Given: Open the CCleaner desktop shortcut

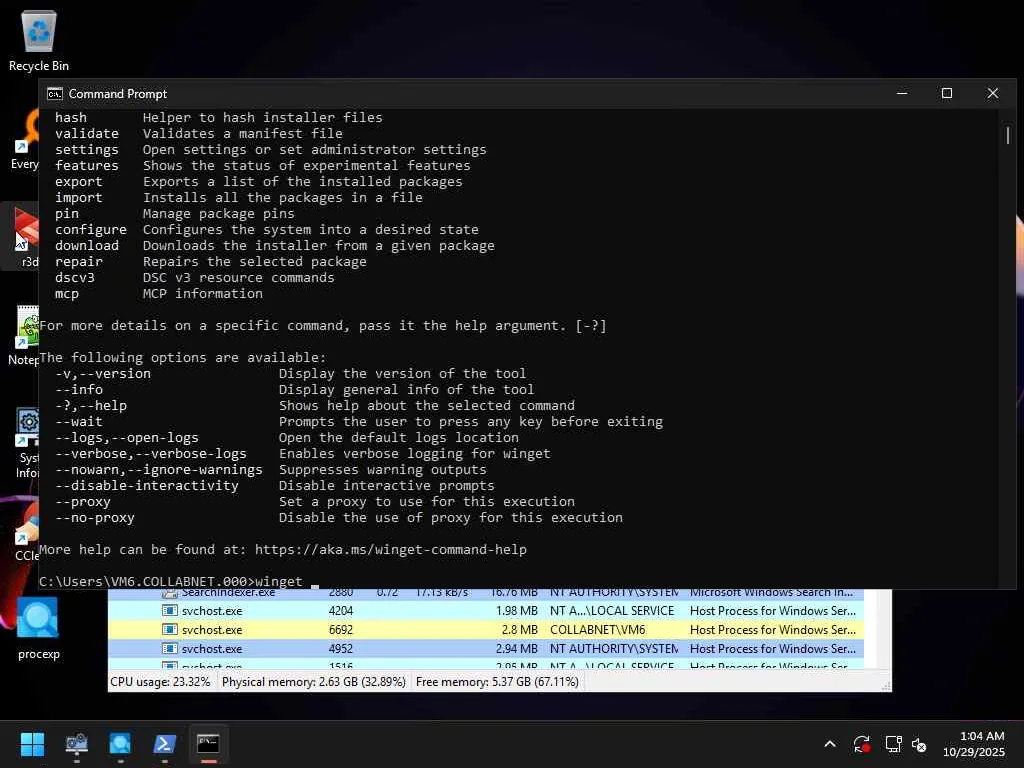Looking at the screenshot, I should coord(27,532).
